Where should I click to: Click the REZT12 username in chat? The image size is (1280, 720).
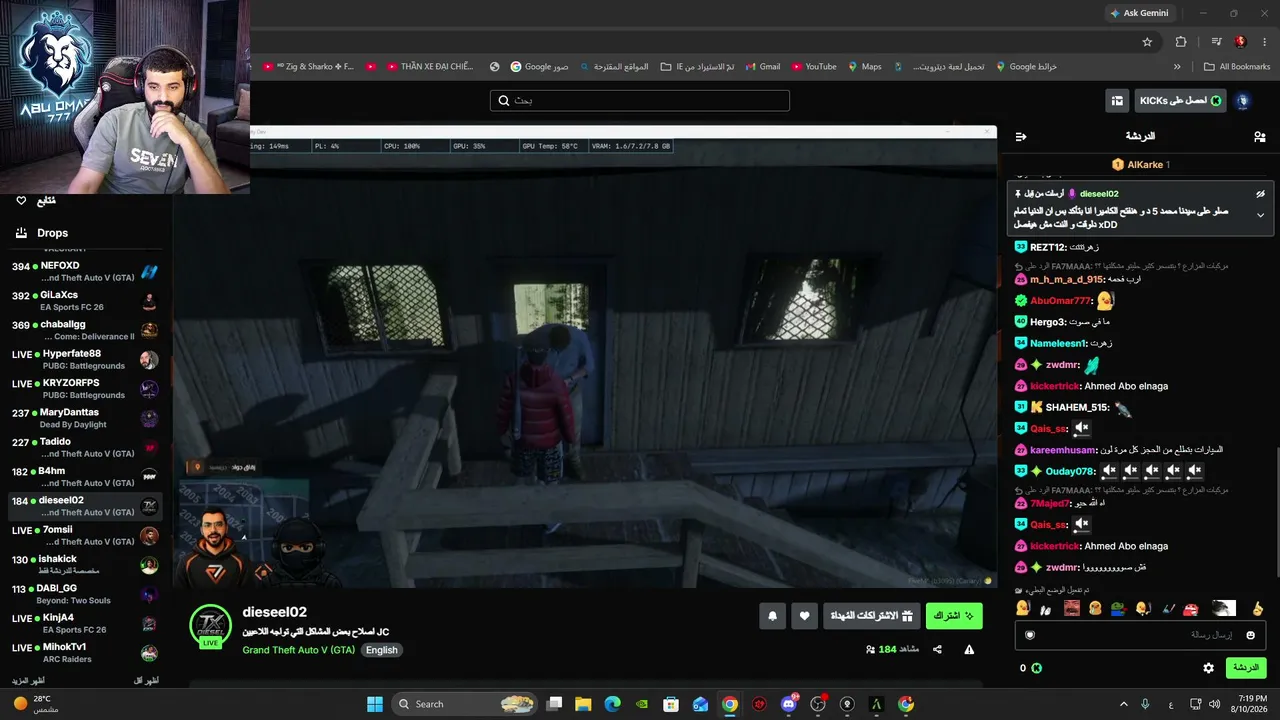click(1049, 247)
